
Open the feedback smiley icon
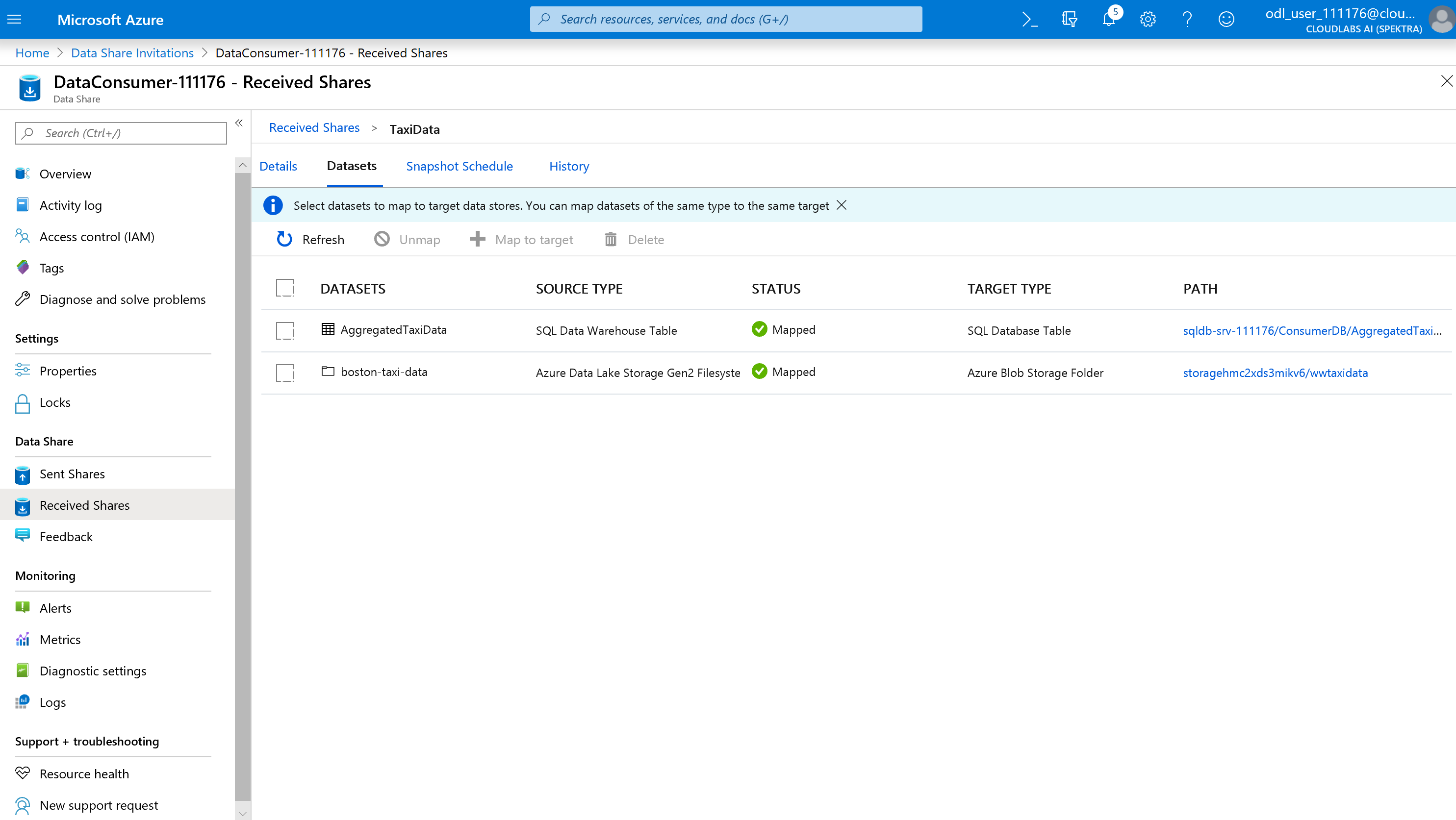(x=1226, y=19)
